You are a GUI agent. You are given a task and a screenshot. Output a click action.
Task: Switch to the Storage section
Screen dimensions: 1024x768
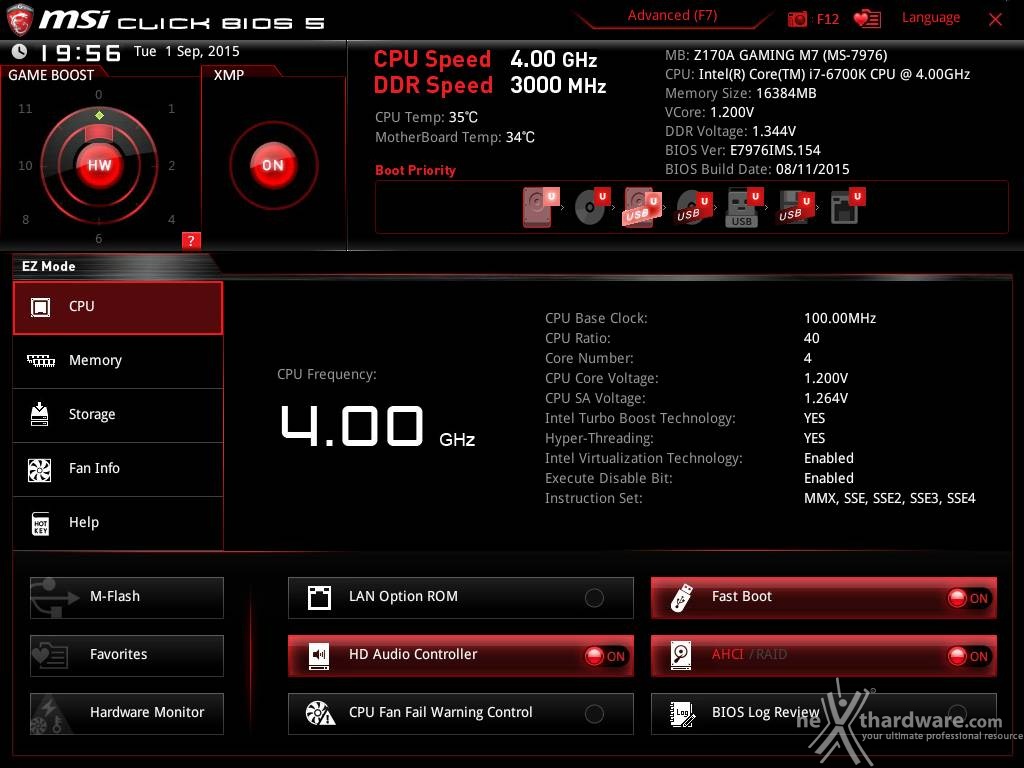click(x=118, y=415)
